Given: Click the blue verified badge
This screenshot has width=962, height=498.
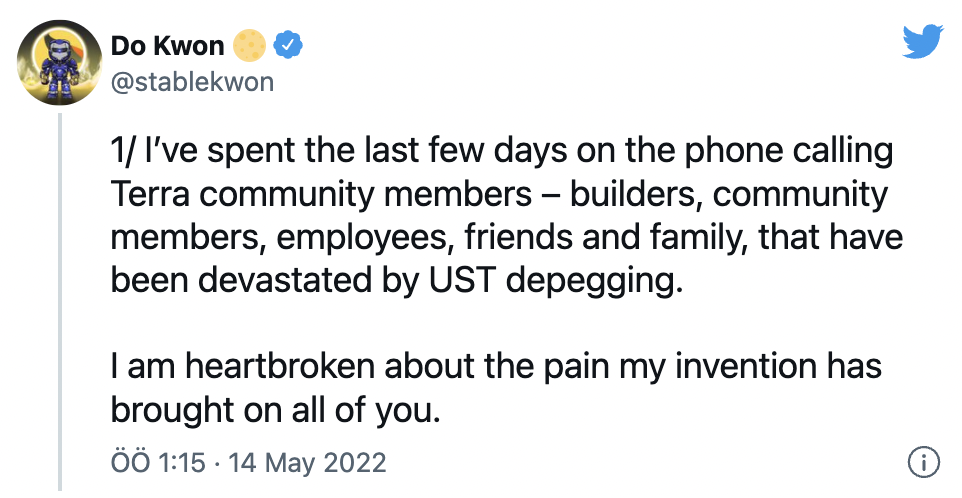Looking at the screenshot, I should pos(287,45).
